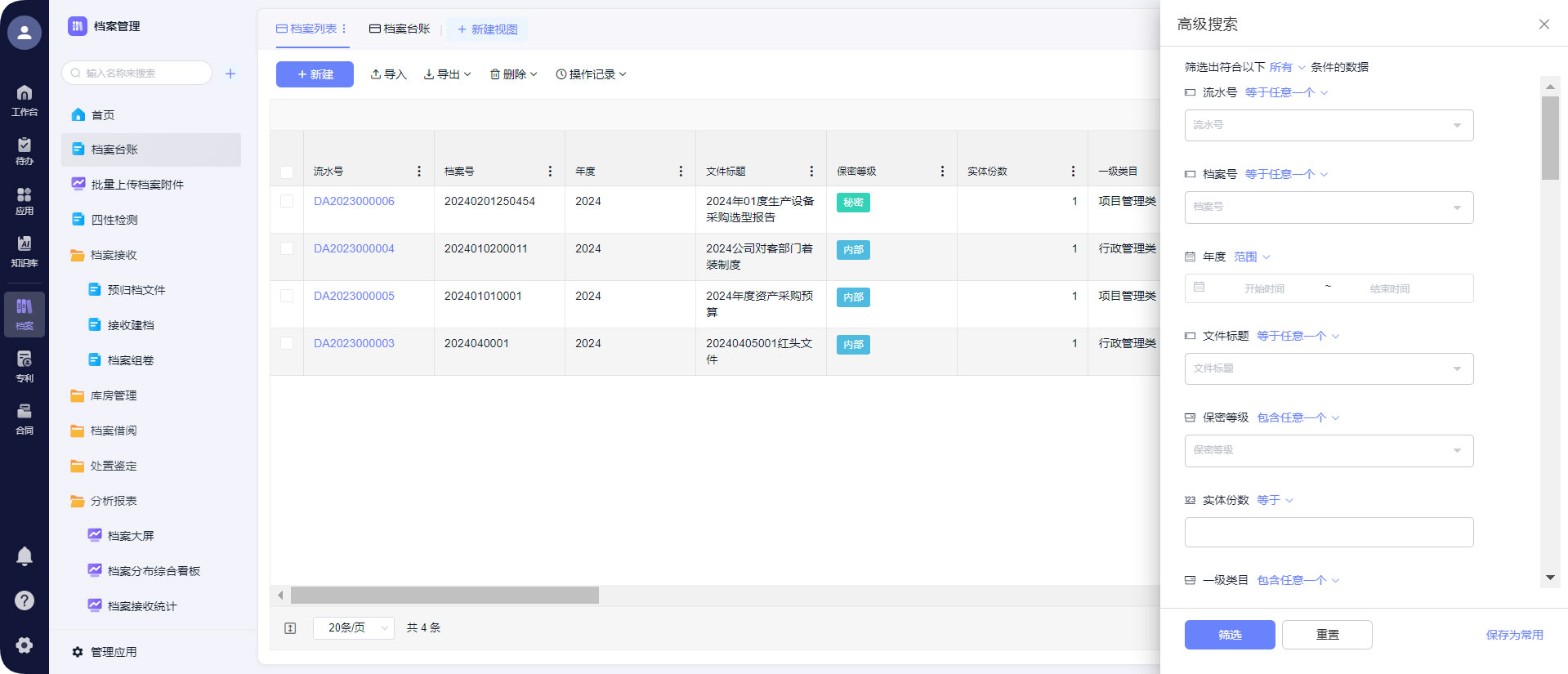Open the DA2023000004 record link
1568x674 pixels.
pos(354,248)
